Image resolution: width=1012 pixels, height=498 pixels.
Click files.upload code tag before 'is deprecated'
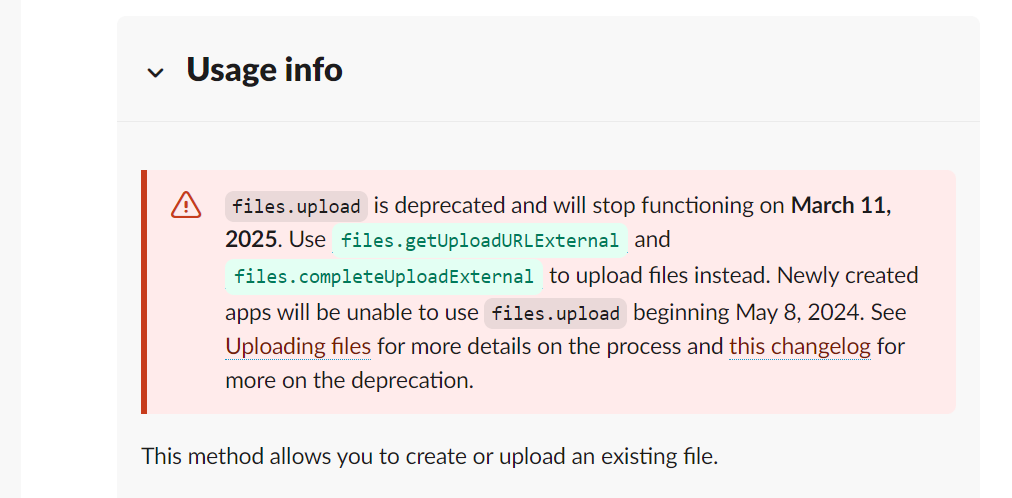(296, 206)
